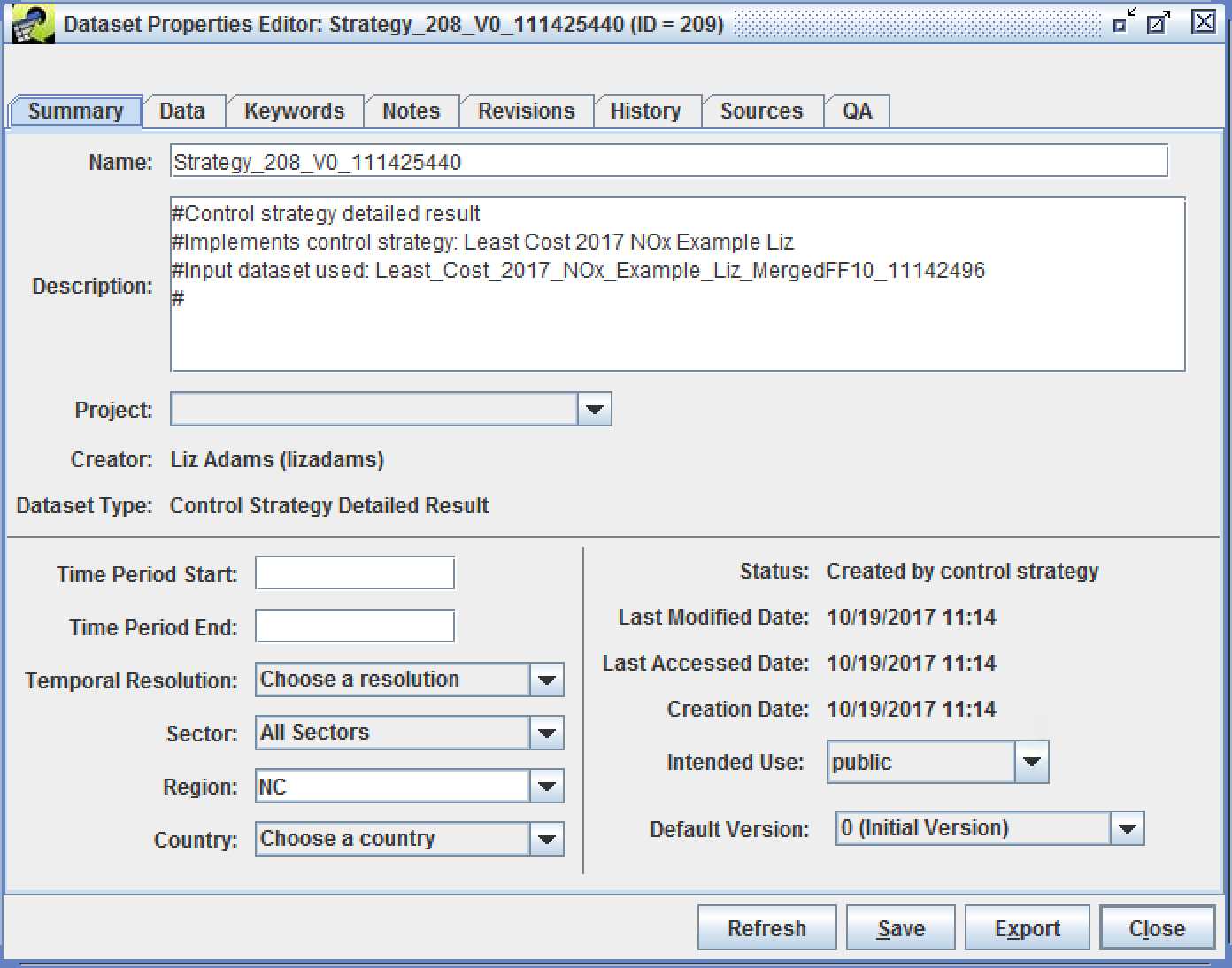Focus the Time Period Start field
The width and height of the screenshot is (1232, 968).
355,573
